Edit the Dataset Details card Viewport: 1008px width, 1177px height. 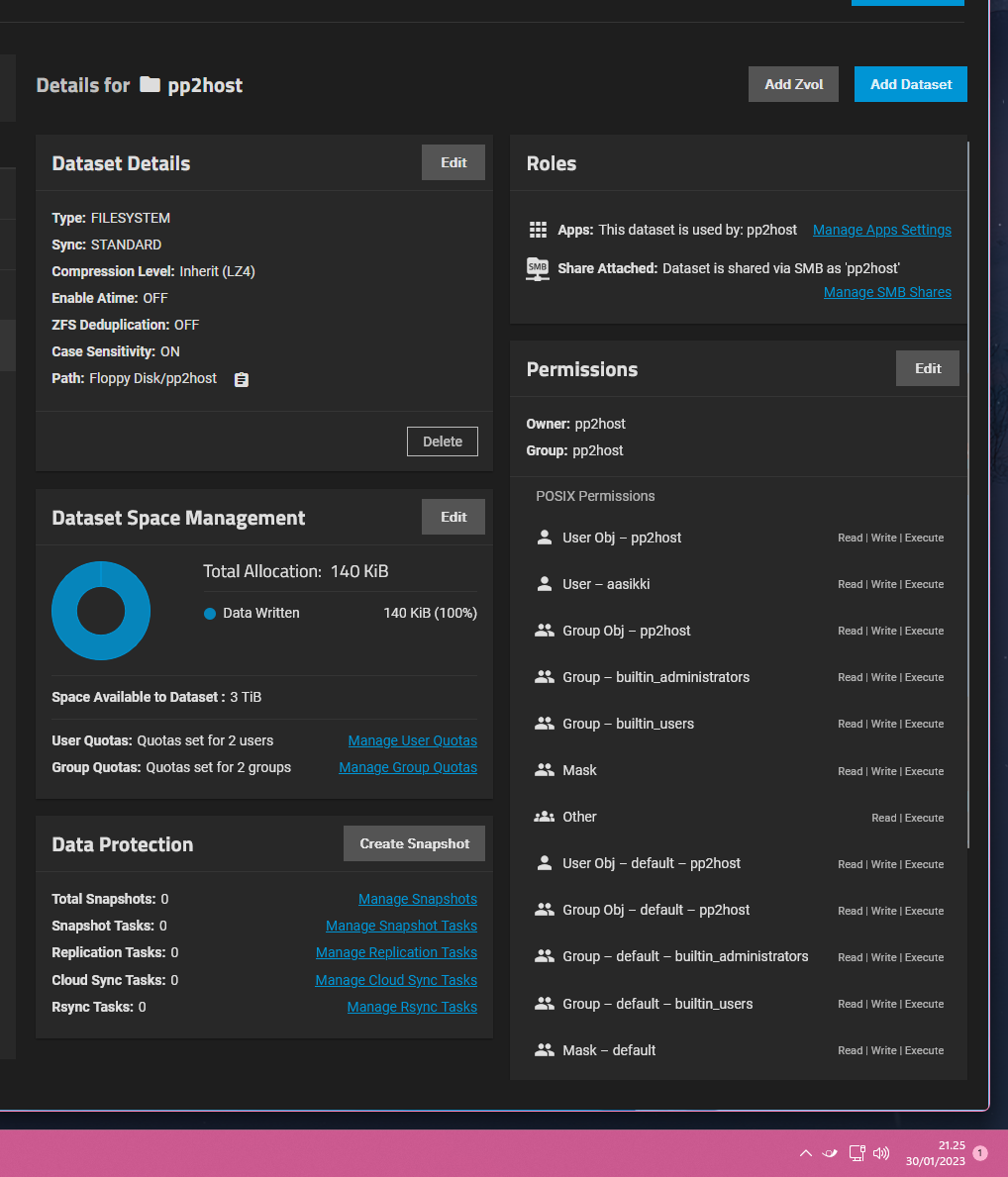click(x=454, y=162)
